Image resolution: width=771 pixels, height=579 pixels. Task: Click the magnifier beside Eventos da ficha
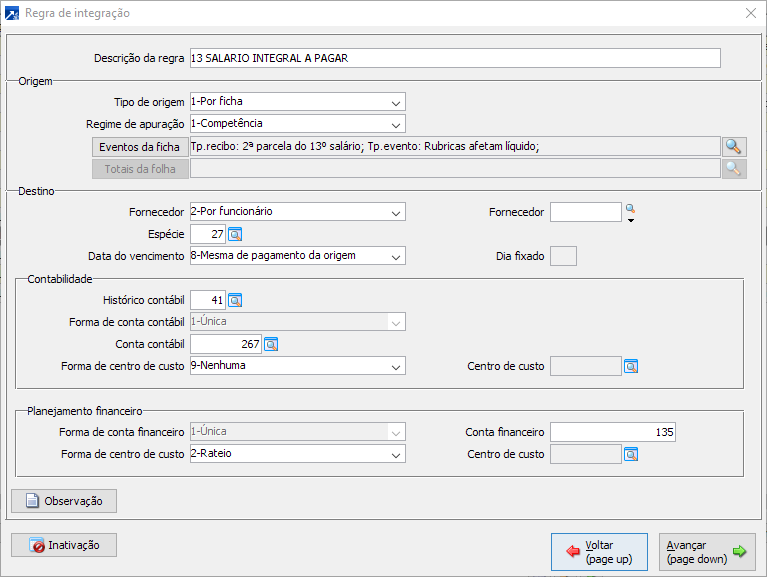point(734,146)
